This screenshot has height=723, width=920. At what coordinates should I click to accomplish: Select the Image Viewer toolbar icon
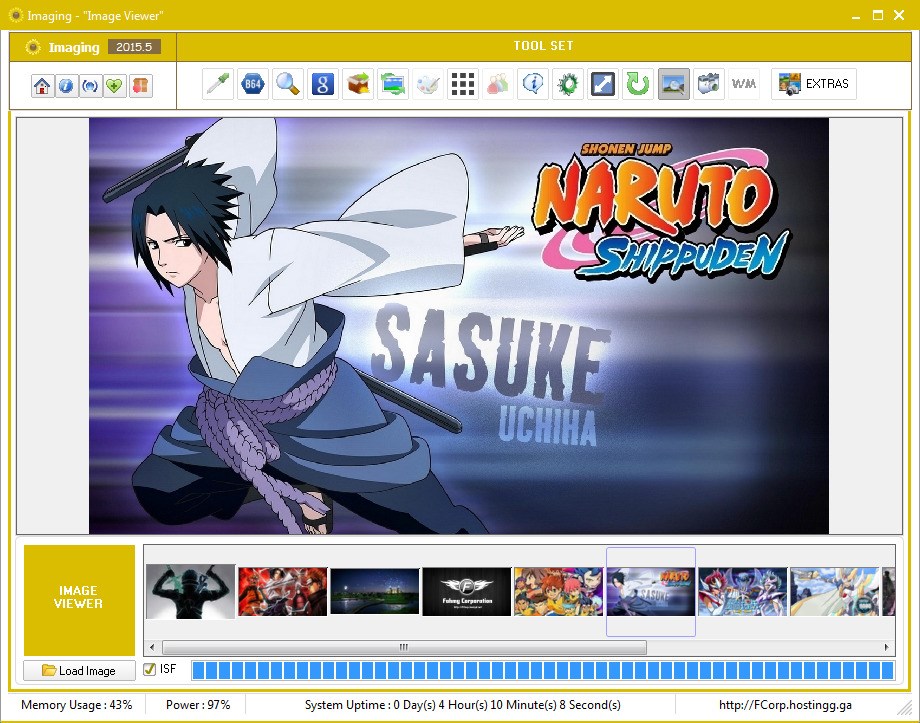tap(674, 84)
